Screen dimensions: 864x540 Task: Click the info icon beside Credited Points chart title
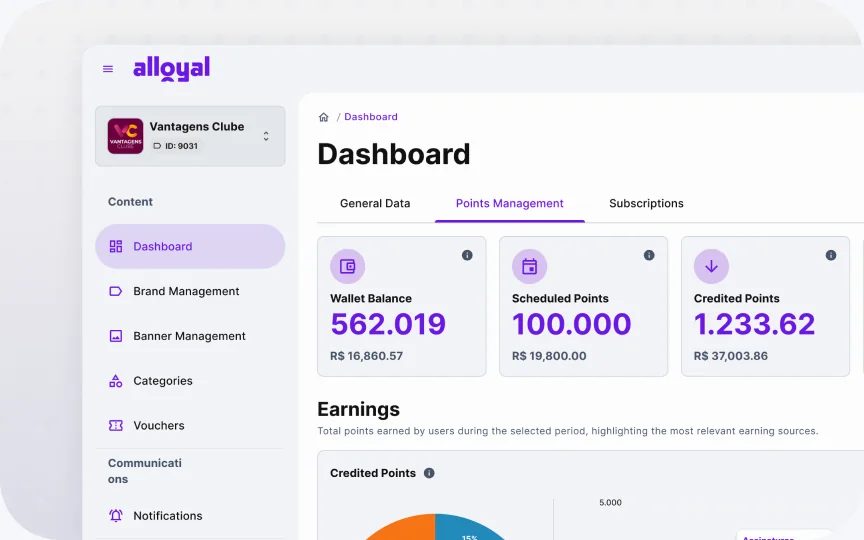(429, 473)
